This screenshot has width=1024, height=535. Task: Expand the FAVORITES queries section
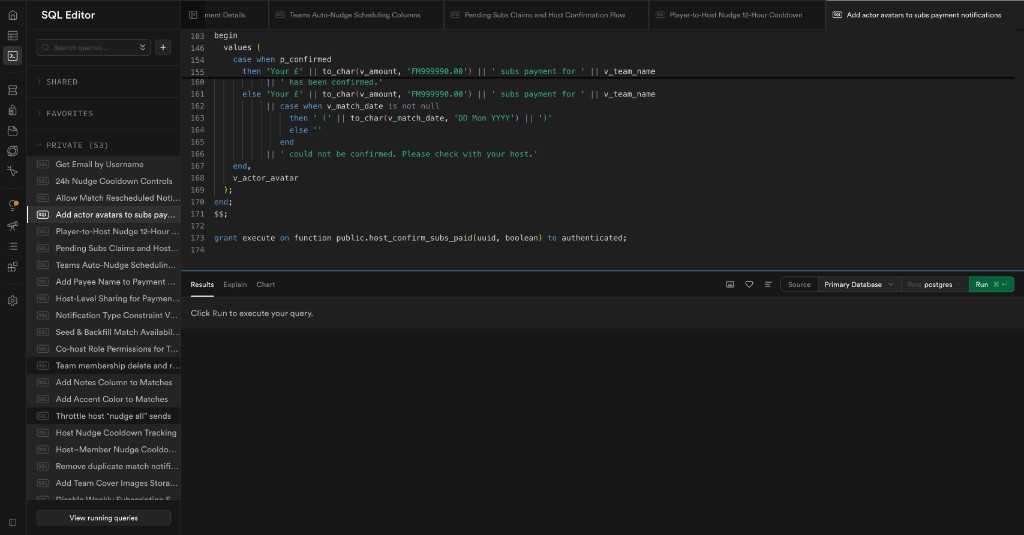(69, 114)
